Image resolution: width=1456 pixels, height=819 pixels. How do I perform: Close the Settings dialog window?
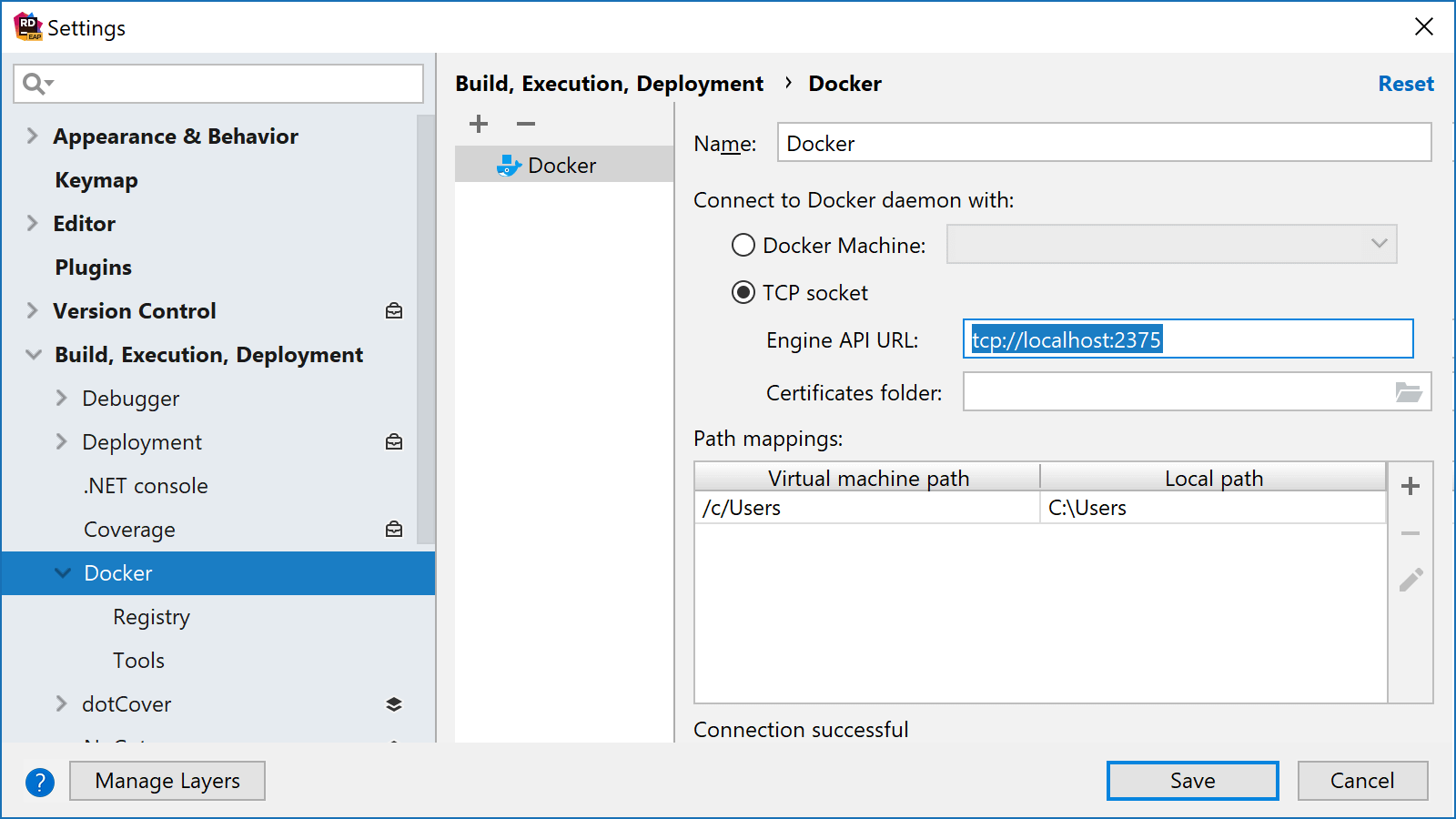tap(1424, 27)
